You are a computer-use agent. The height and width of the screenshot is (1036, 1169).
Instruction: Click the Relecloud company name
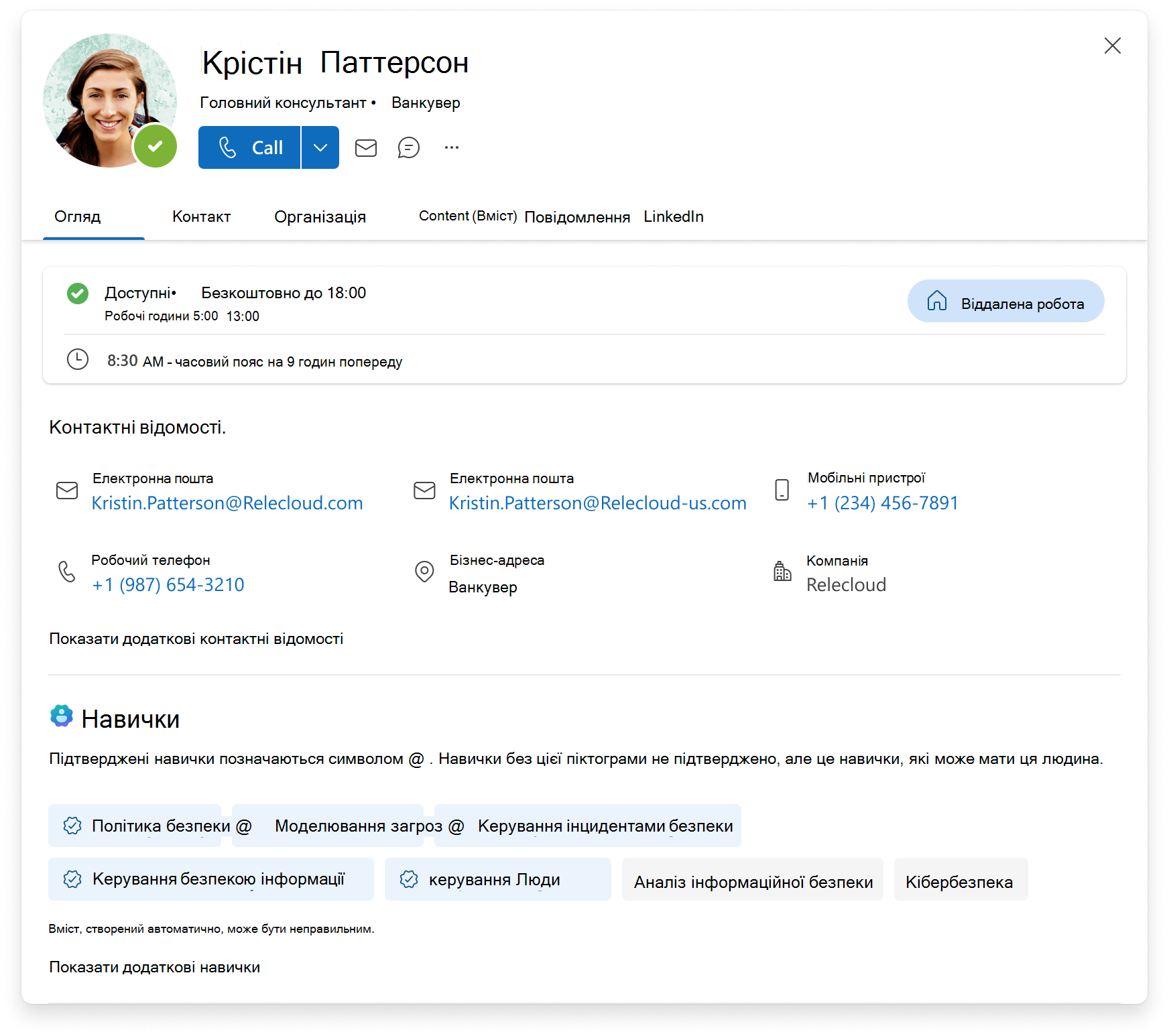(846, 585)
